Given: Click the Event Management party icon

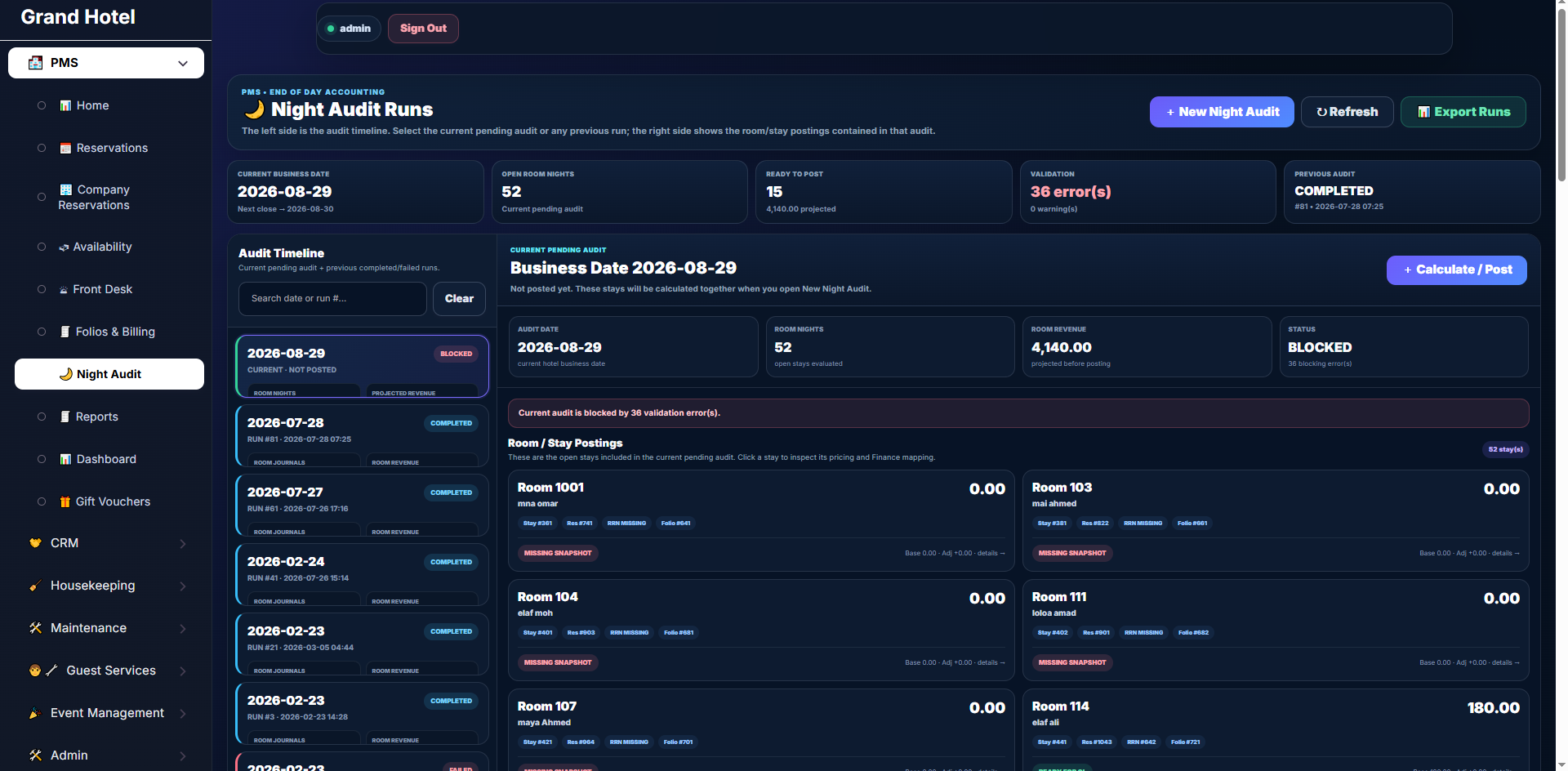Looking at the screenshot, I should [x=35, y=713].
